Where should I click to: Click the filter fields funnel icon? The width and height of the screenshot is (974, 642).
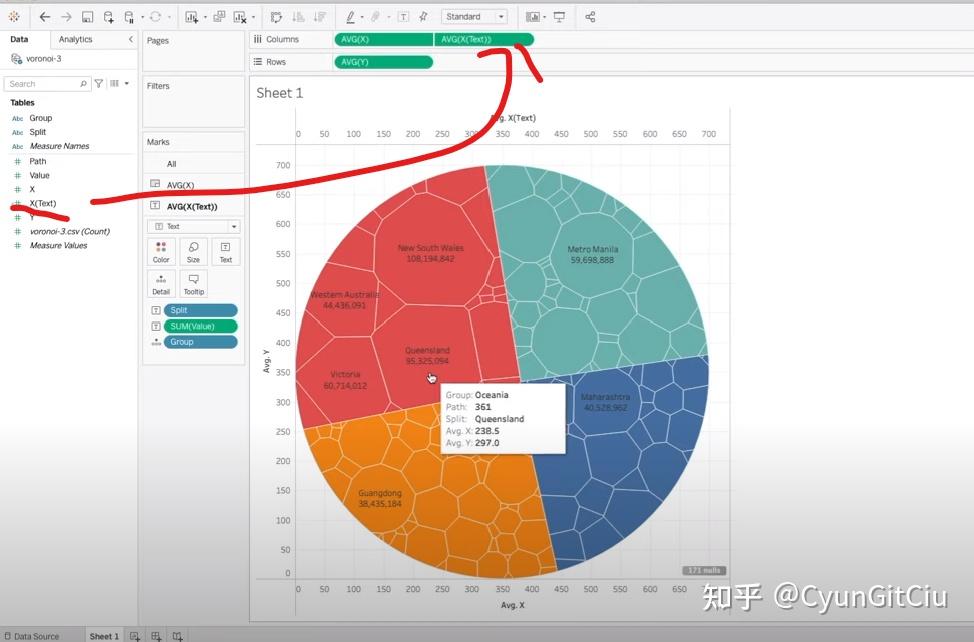(x=99, y=83)
